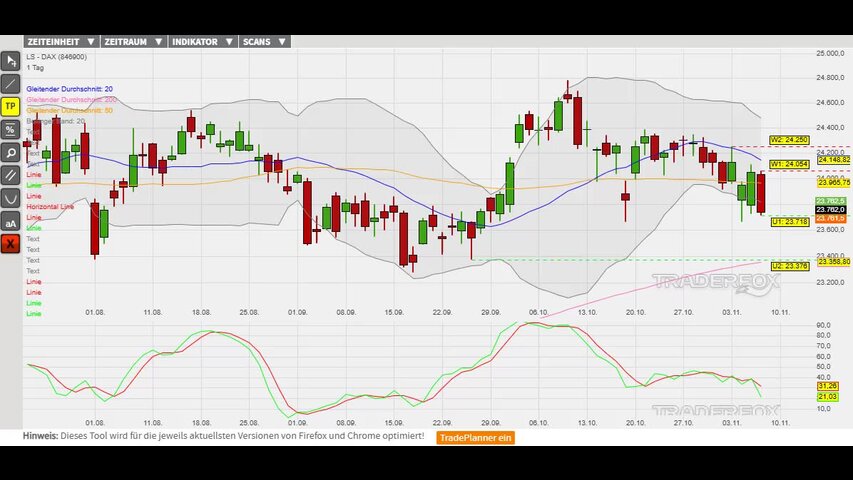Click the red X delete tool
853x480 pixels.
coord(11,244)
